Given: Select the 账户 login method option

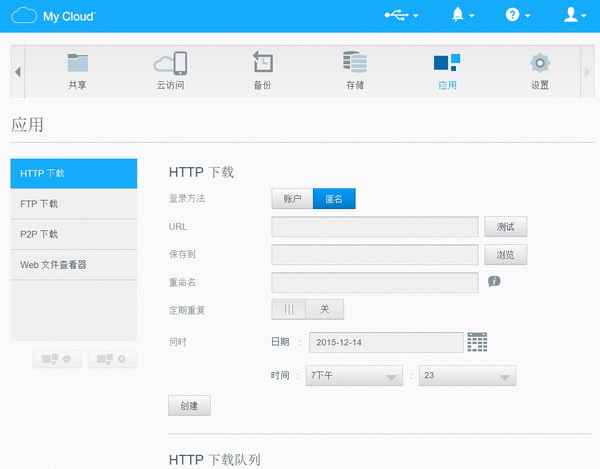Looking at the screenshot, I should (x=292, y=199).
